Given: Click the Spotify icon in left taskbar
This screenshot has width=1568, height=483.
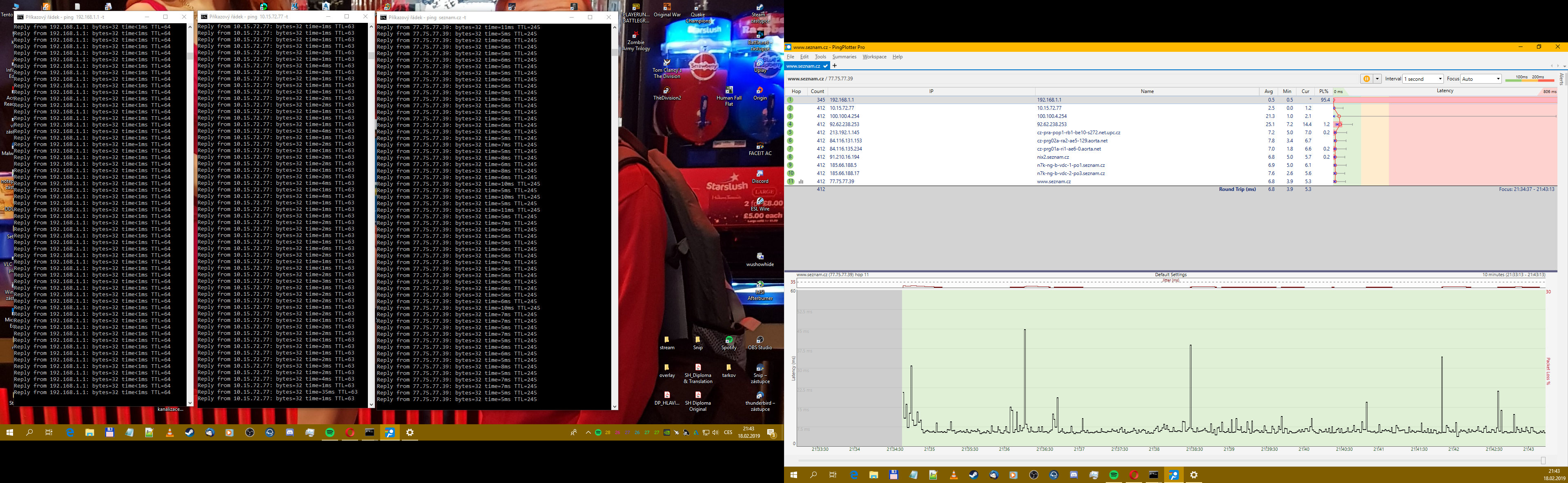Looking at the screenshot, I should tap(330, 432).
